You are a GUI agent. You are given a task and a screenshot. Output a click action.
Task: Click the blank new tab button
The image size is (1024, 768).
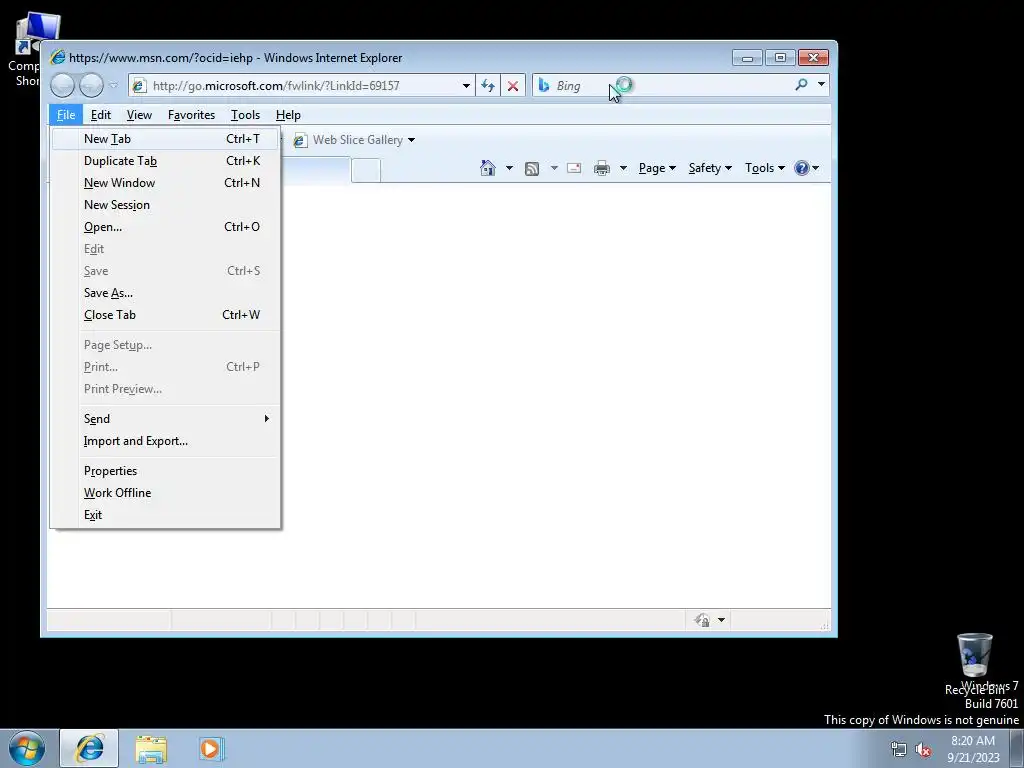coord(366,170)
